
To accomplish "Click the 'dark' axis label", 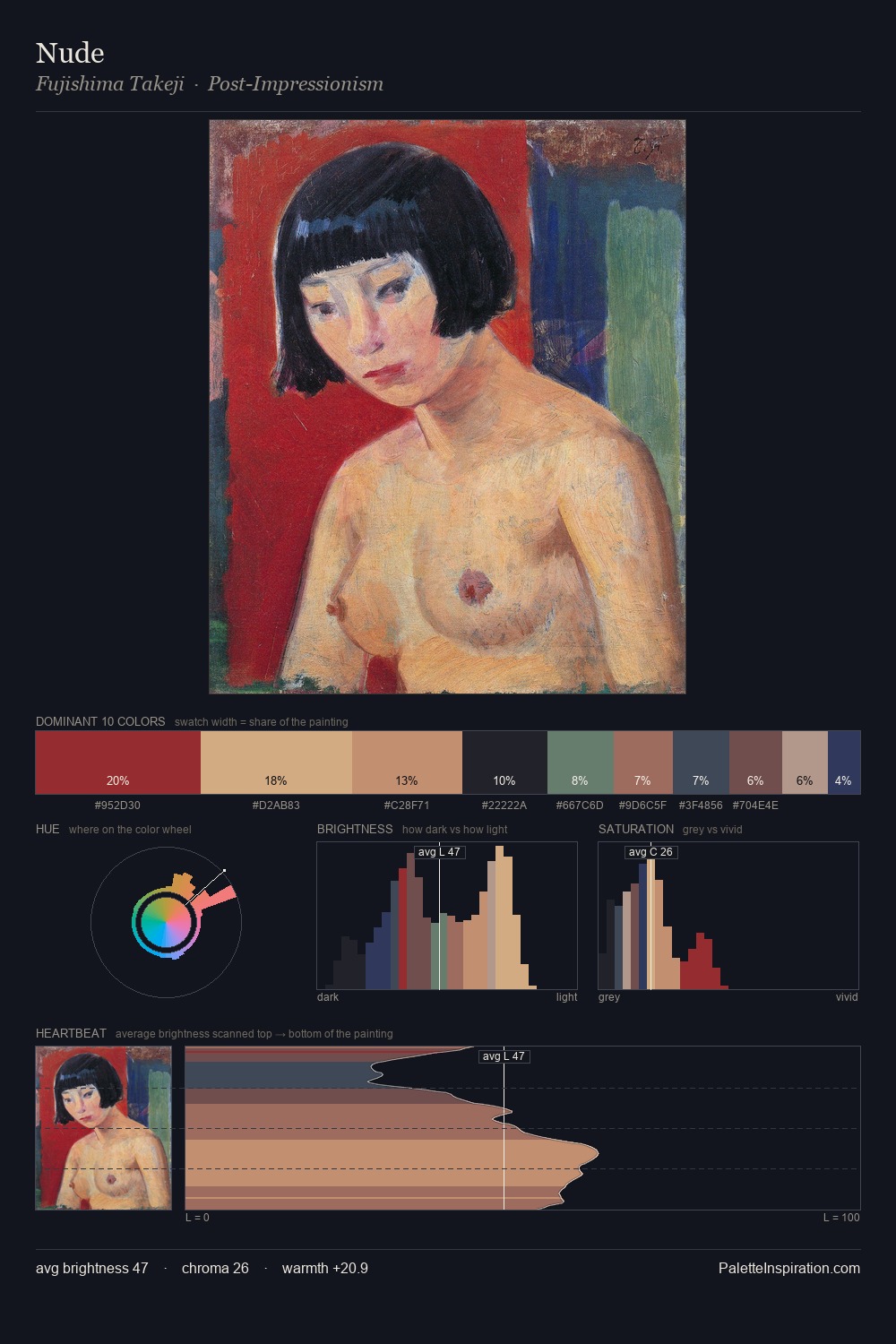I will 328,997.
